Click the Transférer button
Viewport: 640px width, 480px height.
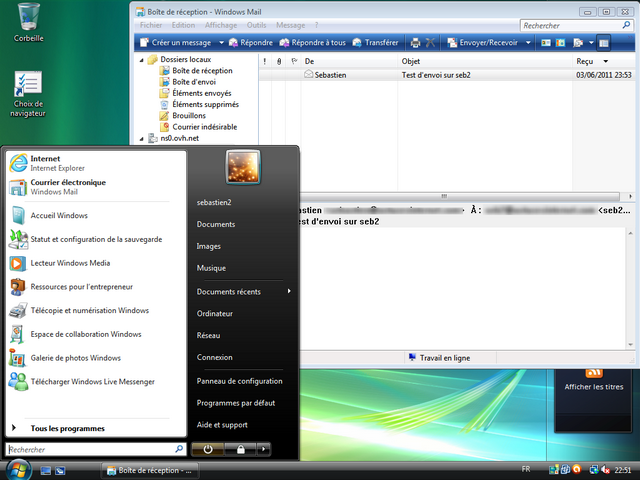point(375,42)
